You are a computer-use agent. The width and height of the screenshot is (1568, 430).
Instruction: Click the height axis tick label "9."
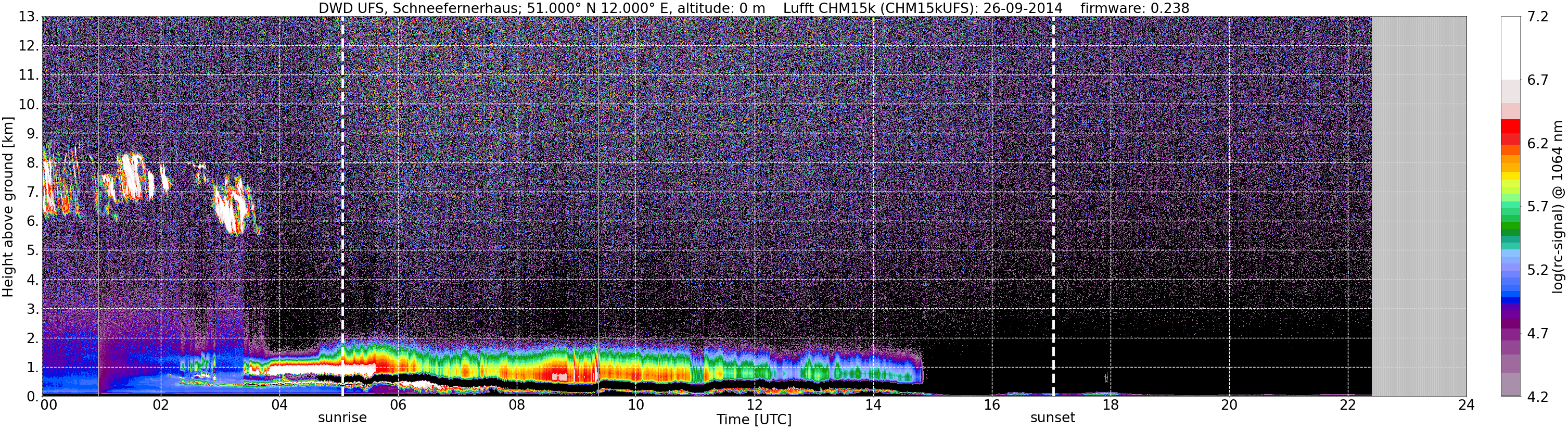(x=32, y=133)
